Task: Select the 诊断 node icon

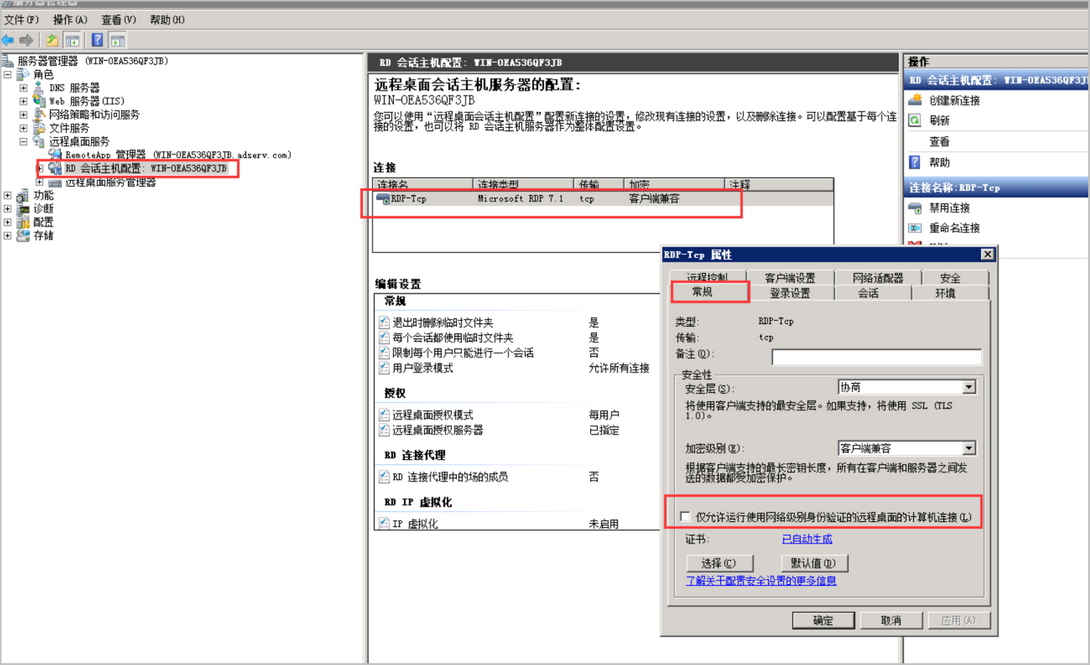Action: point(23,208)
